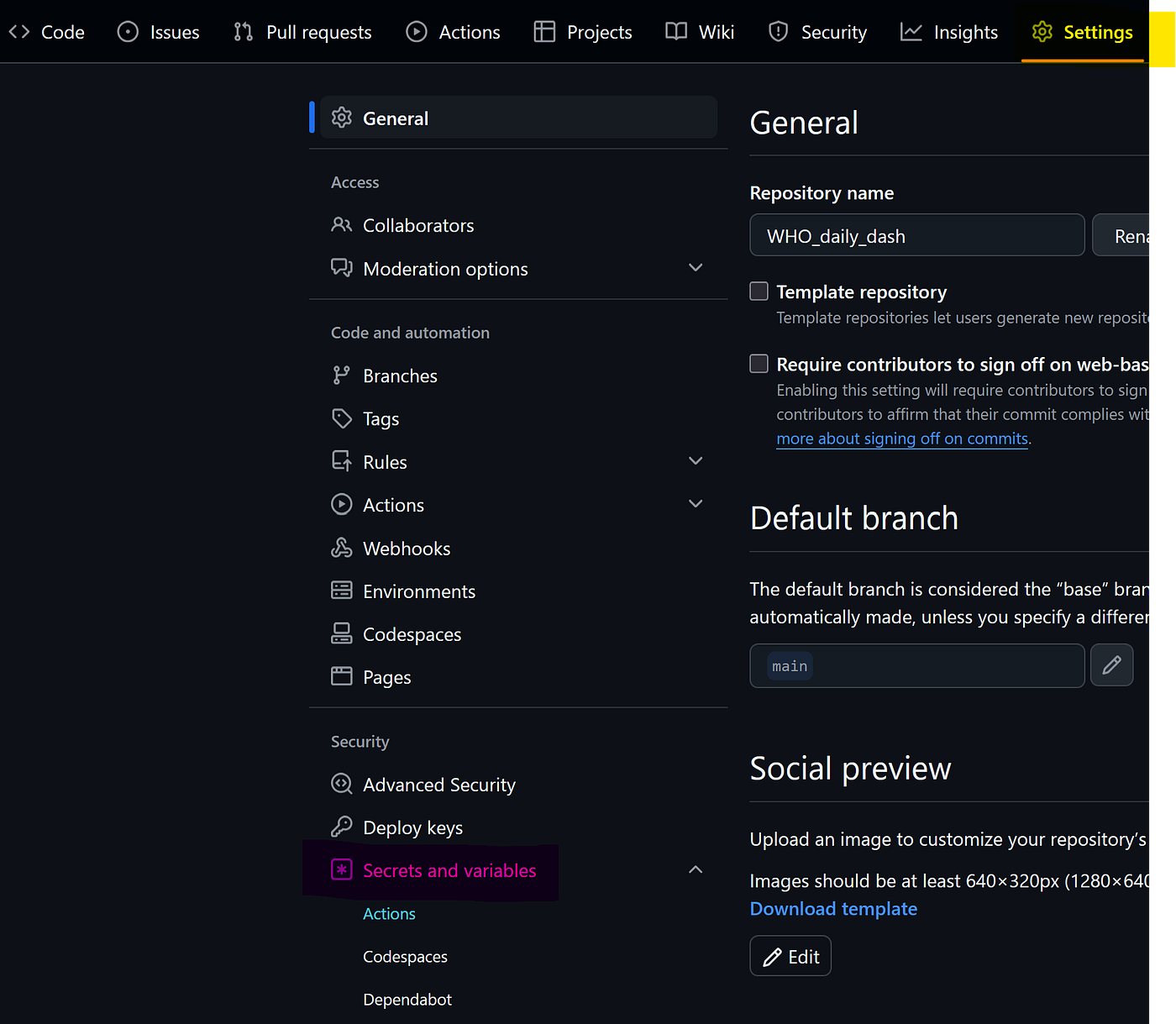The height and width of the screenshot is (1024, 1176).
Task: Click the default branch main field
Action: (917, 665)
